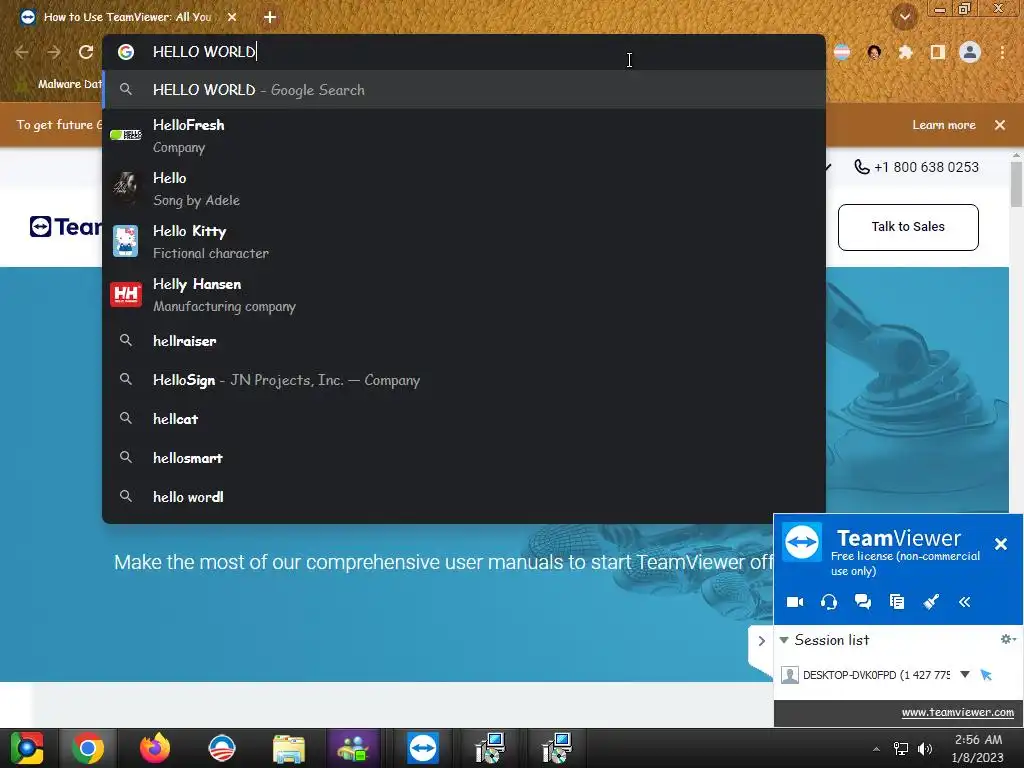Choose the HelloFresh Company suggestion
This screenshot has width=1024, height=768.
464,135
